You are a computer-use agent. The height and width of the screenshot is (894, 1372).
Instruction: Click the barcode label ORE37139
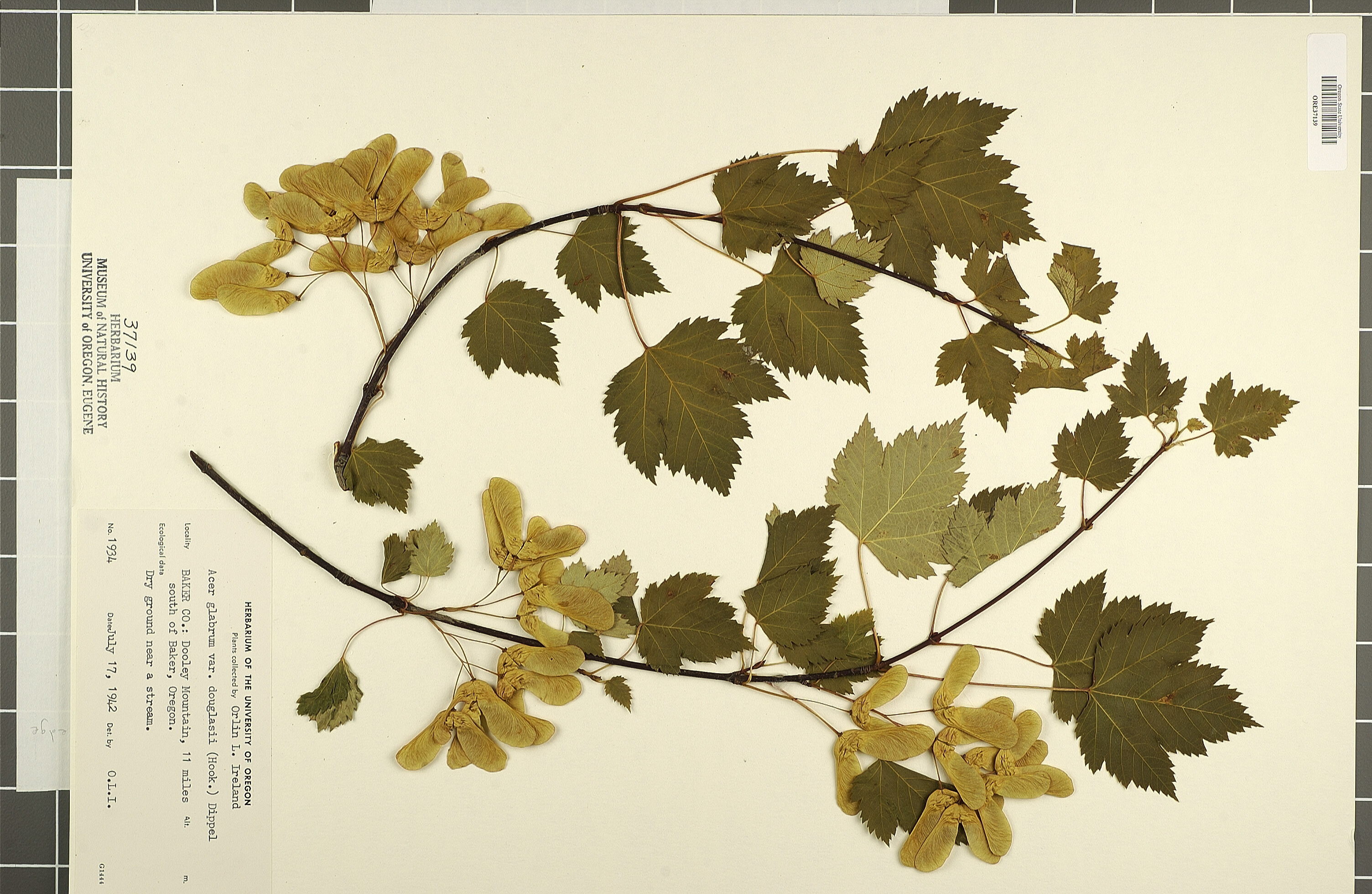1326,109
